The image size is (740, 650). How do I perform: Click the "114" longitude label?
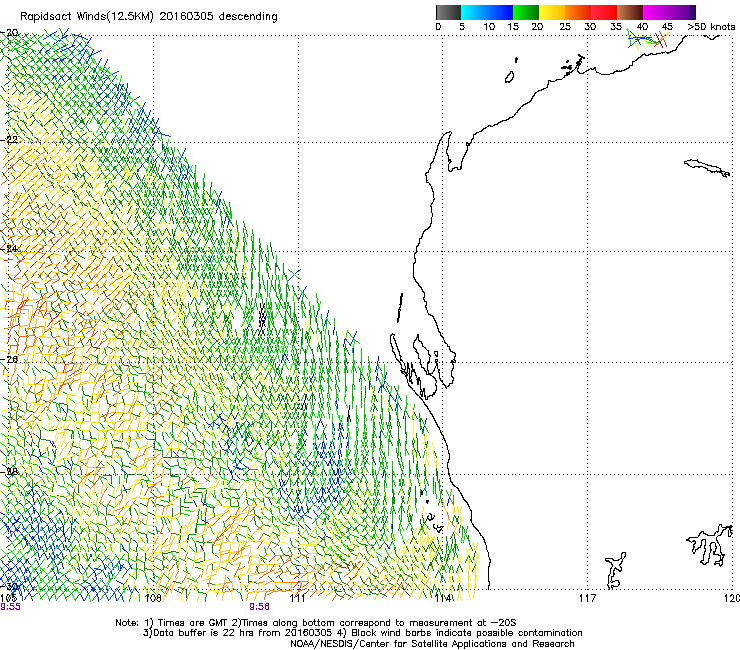(x=443, y=599)
